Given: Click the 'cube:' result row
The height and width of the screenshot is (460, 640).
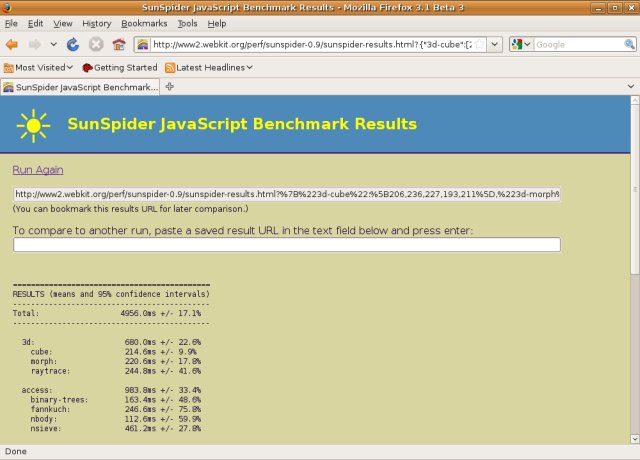Looking at the screenshot, I should point(116,352).
